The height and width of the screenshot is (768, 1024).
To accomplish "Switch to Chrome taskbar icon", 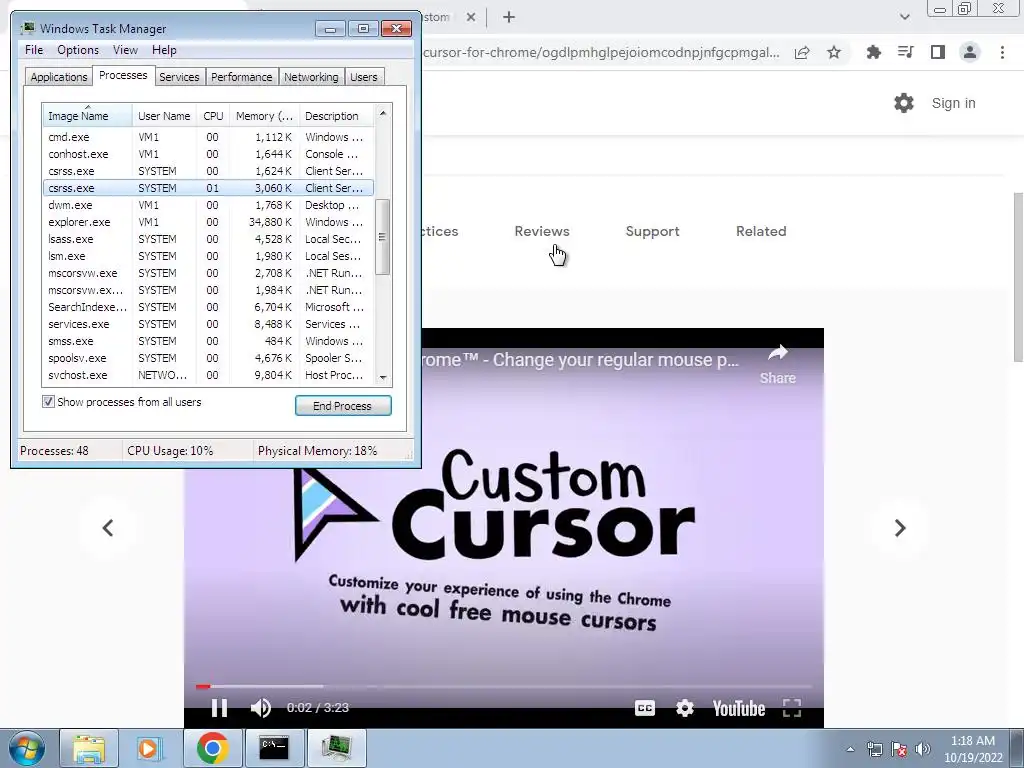I will click(212, 748).
